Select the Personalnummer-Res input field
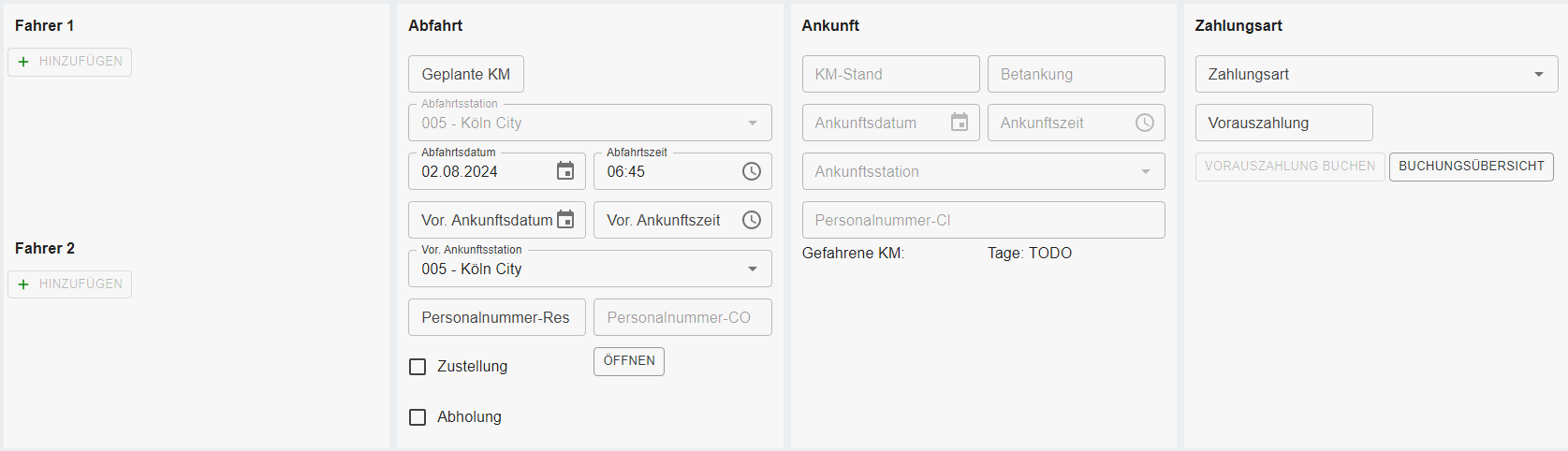Screen dimensions: 1568x451 coord(496,318)
